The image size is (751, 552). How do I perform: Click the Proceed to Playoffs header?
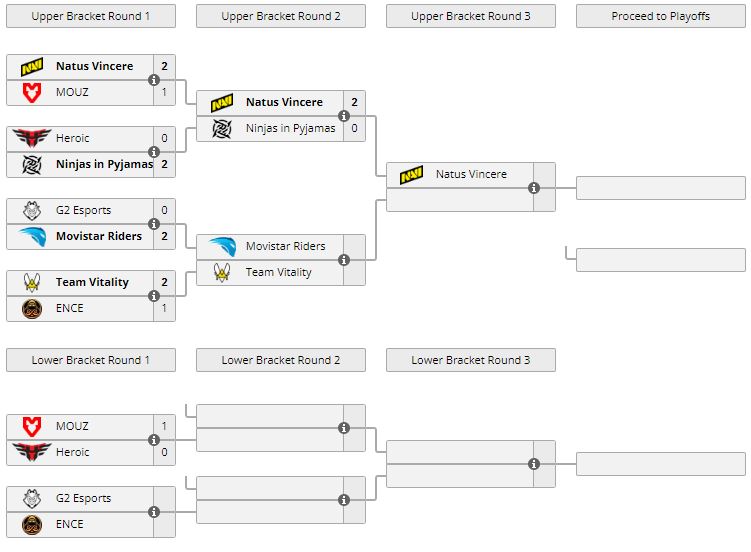661,17
